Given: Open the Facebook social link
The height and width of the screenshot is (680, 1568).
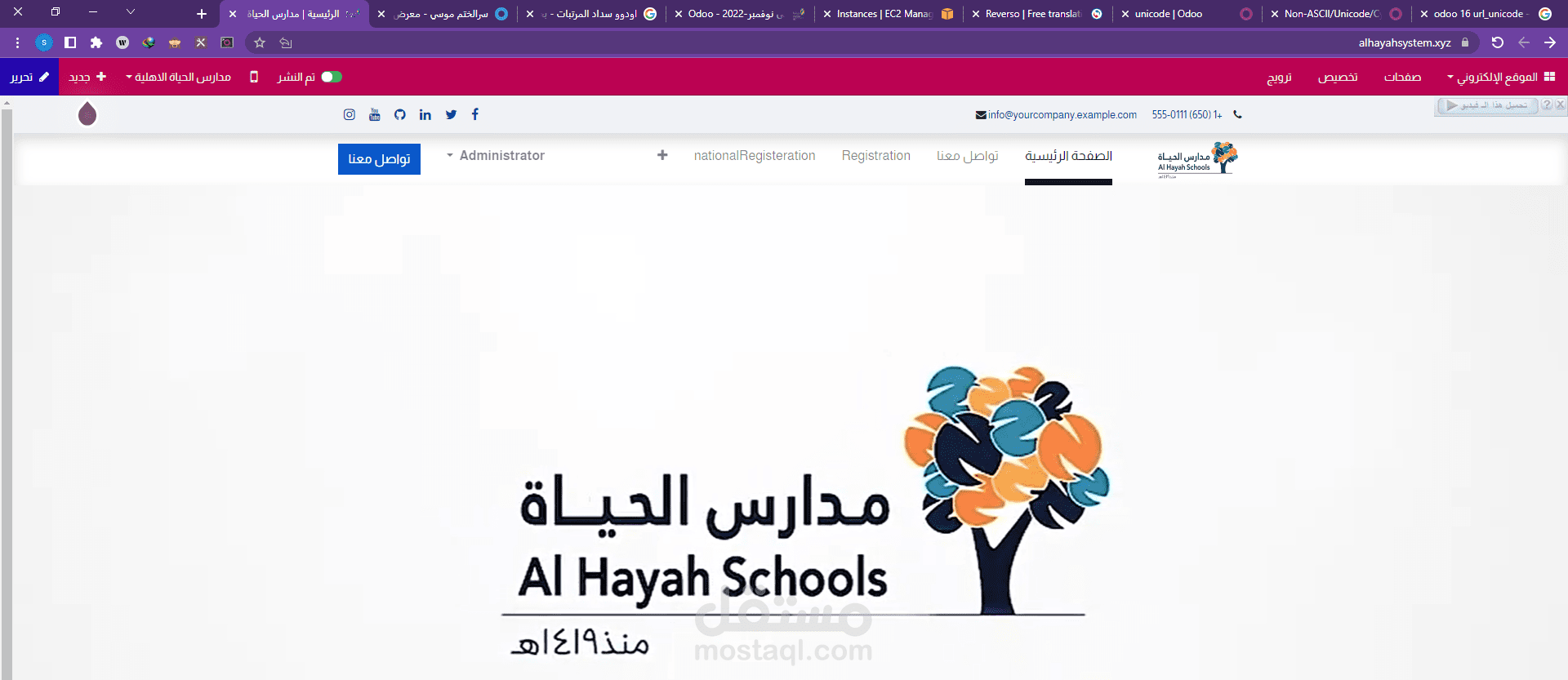Looking at the screenshot, I should [x=475, y=114].
